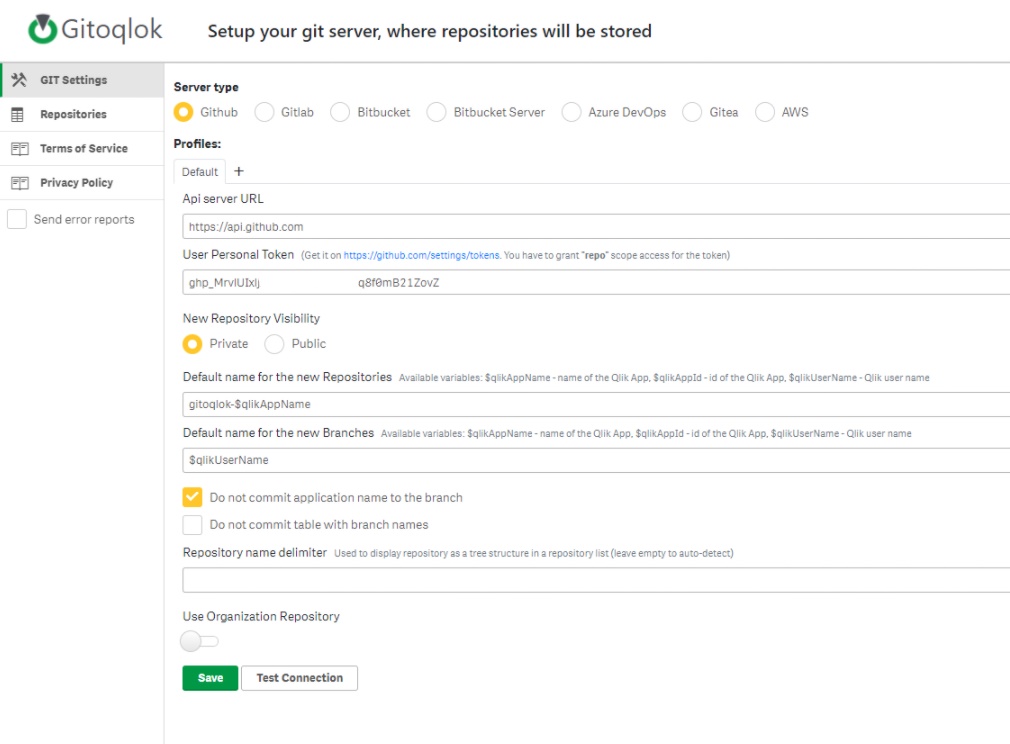The image size is (1010, 744).
Task: Open Terms of Service page
Action: click(82, 149)
